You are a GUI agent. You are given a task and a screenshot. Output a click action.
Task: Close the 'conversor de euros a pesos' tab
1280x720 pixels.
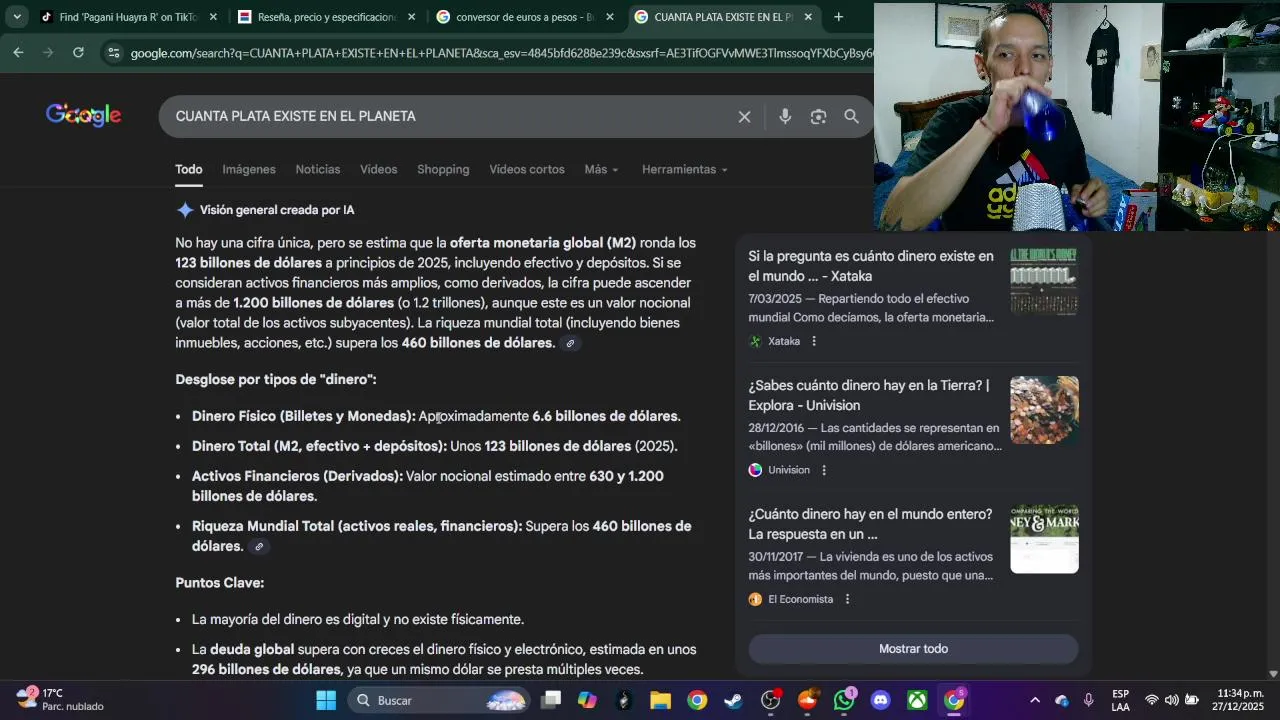pyautogui.click(x=610, y=17)
